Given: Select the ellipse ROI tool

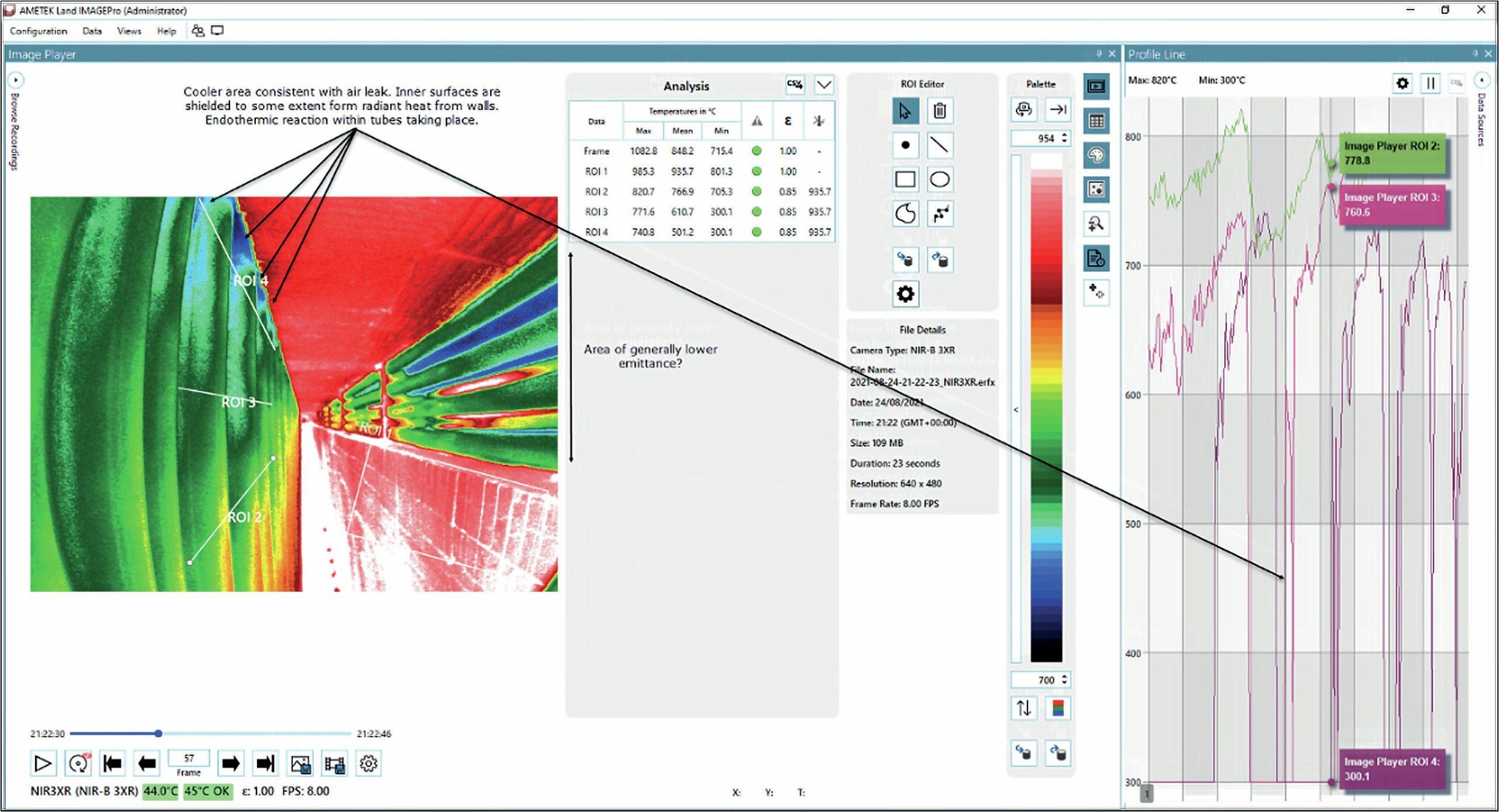Looking at the screenshot, I should point(940,179).
